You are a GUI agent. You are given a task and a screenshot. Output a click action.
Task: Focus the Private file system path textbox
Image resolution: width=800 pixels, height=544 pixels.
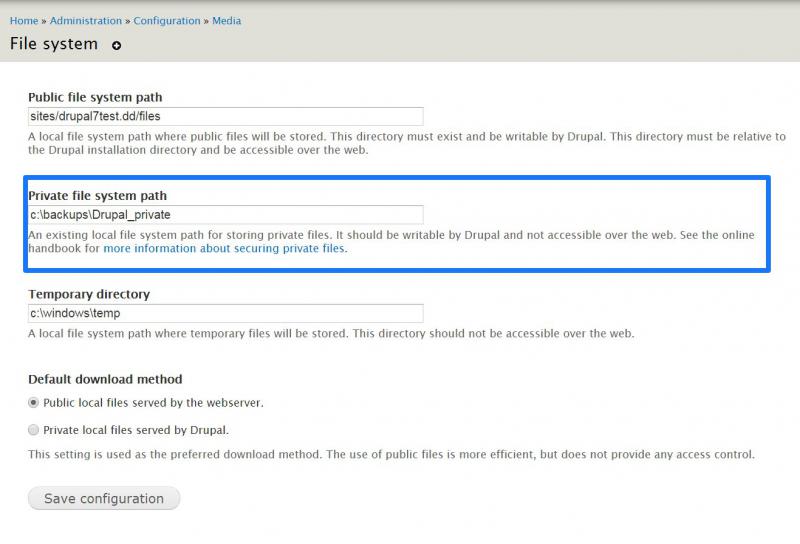pyautogui.click(x=226, y=215)
